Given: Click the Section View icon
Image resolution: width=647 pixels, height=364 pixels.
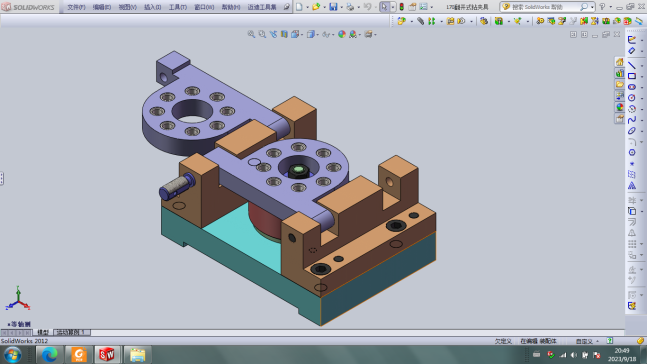Looking at the screenshot, I should click(284, 34).
